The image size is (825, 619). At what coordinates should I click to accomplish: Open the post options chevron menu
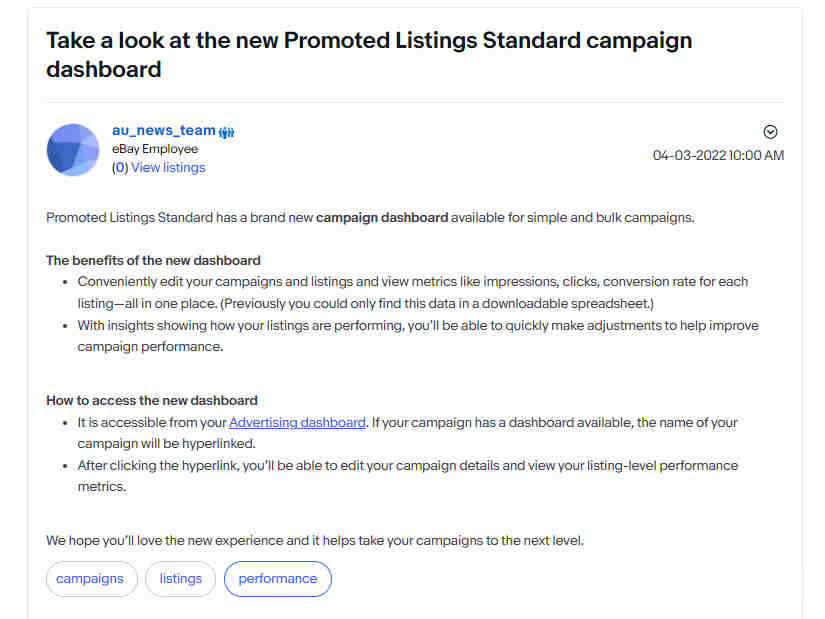point(770,132)
